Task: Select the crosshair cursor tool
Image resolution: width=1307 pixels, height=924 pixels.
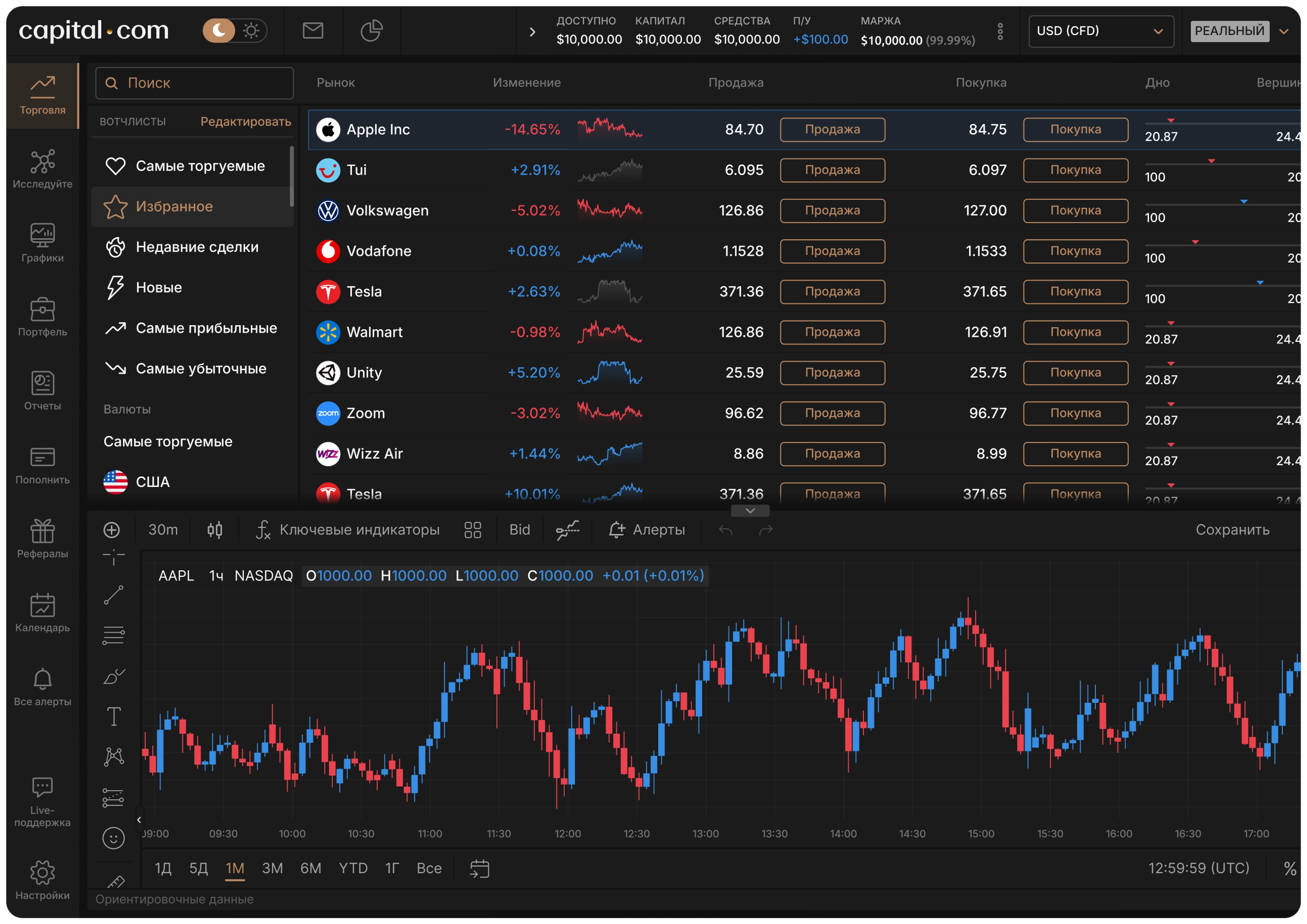Action: click(x=113, y=557)
